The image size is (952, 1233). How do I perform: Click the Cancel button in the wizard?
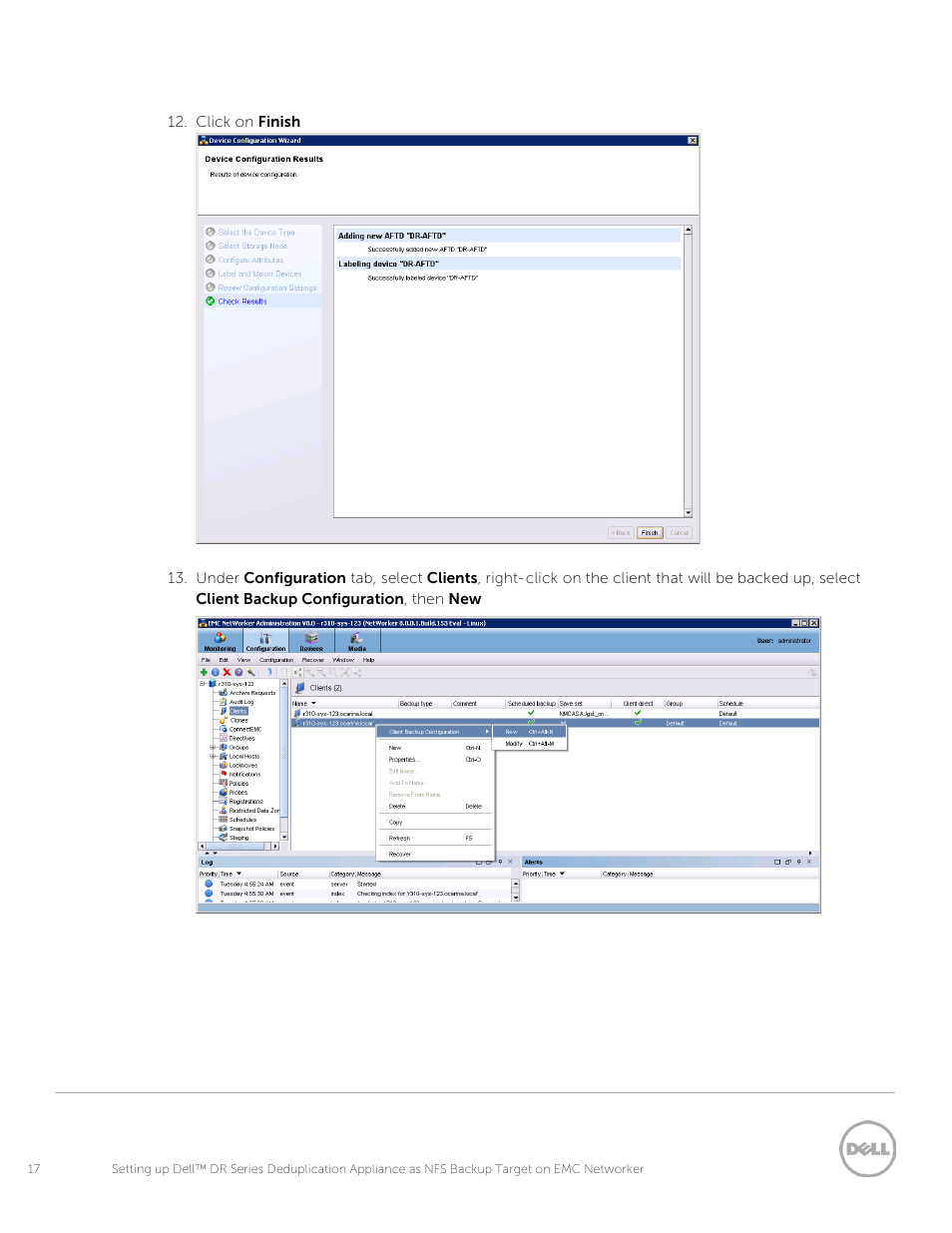tap(680, 533)
